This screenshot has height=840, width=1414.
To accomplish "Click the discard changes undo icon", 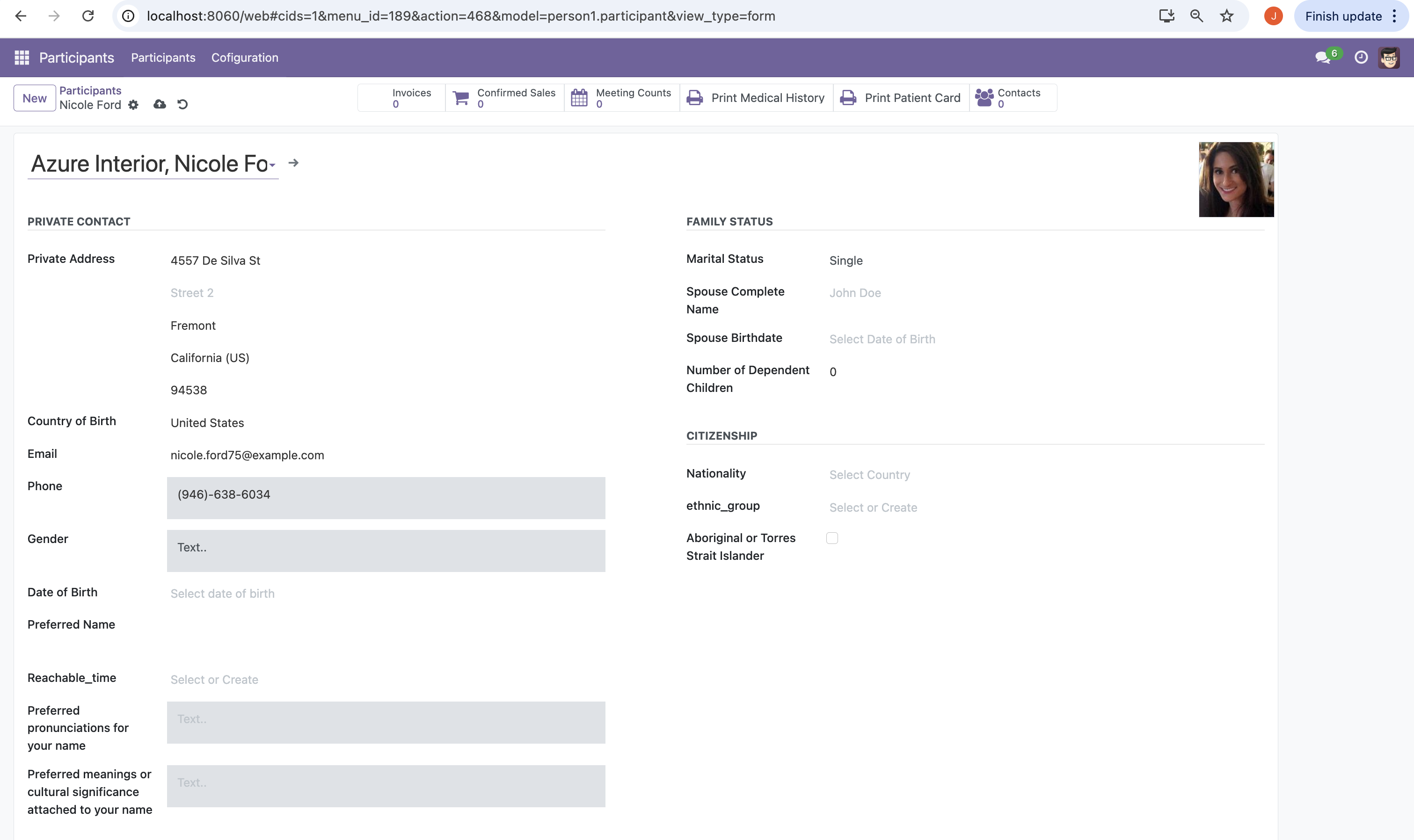I will point(182,104).
